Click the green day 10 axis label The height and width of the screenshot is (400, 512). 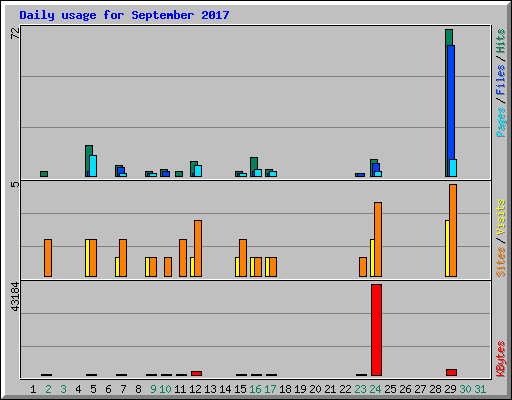165,389
